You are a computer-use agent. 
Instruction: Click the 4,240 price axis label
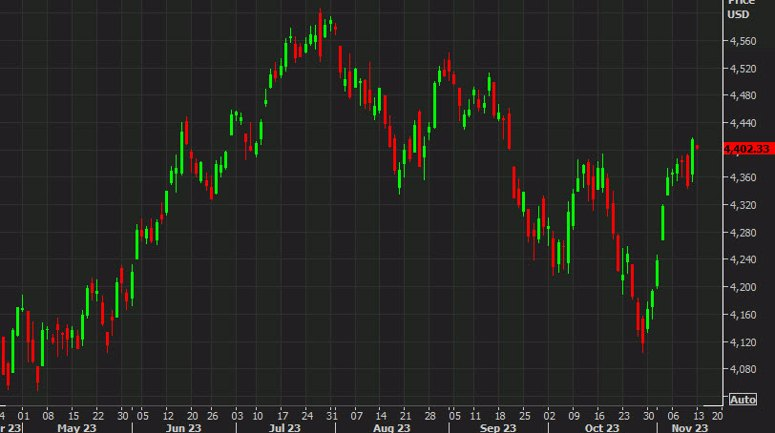coord(744,260)
